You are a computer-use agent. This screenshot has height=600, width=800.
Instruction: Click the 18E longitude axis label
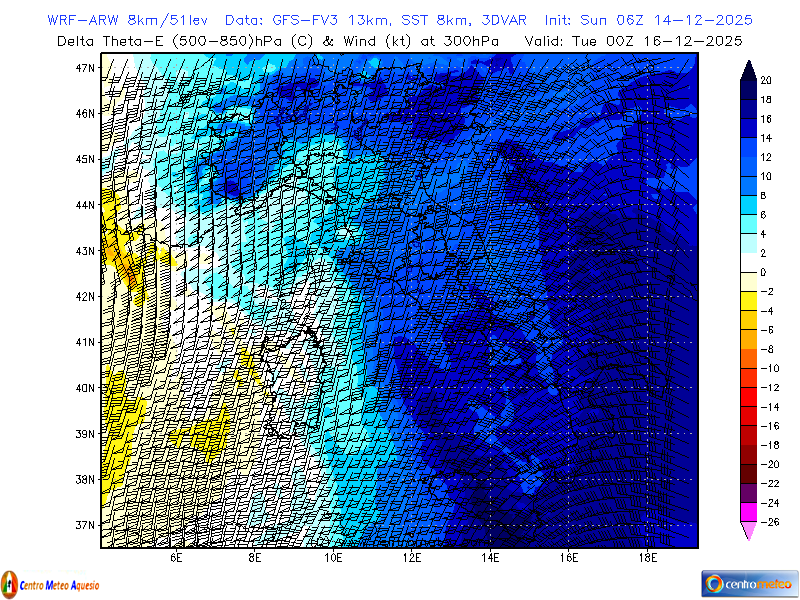coord(647,558)
